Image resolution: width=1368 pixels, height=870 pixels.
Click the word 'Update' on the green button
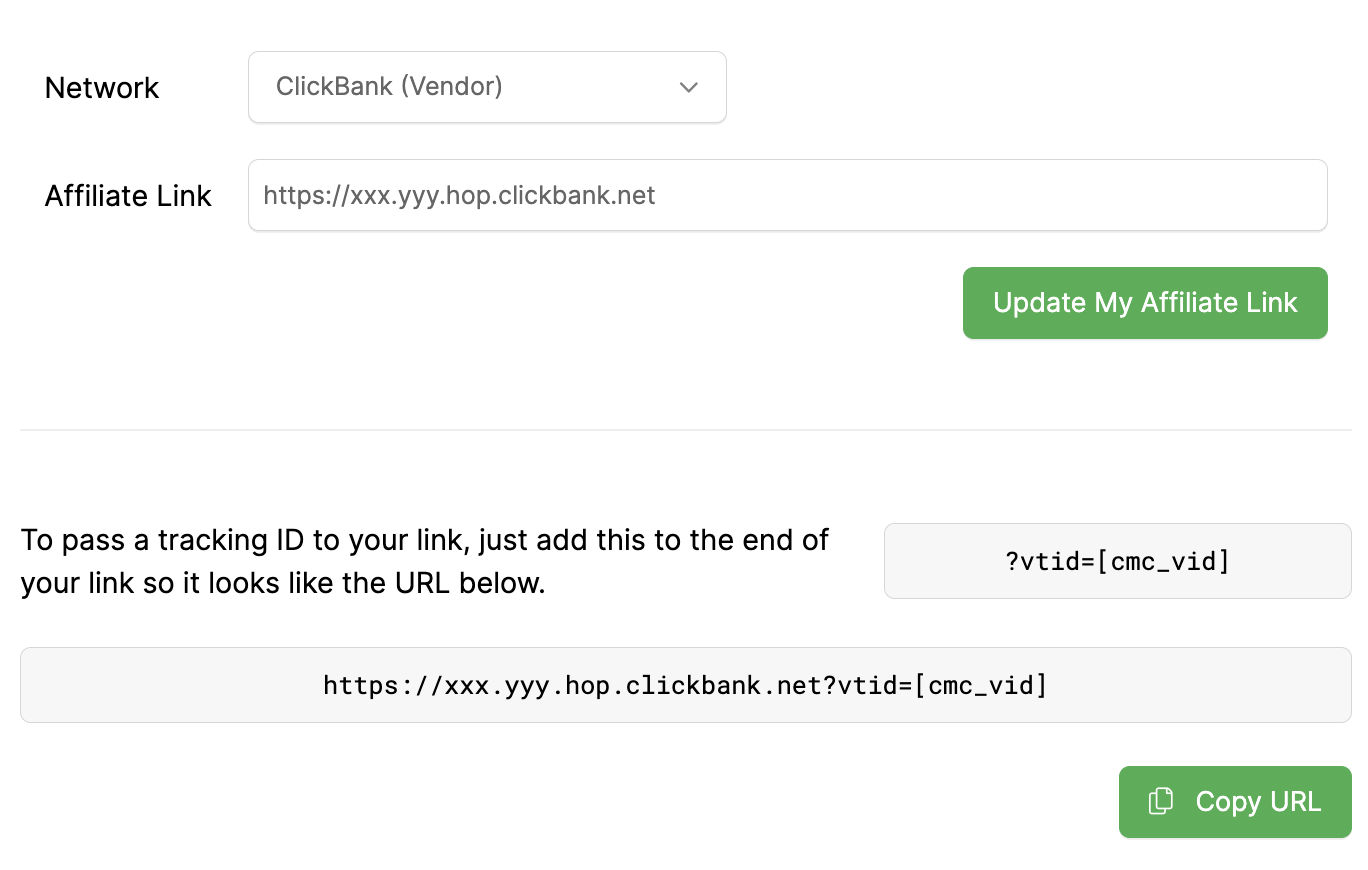[x=1039, y=303]
